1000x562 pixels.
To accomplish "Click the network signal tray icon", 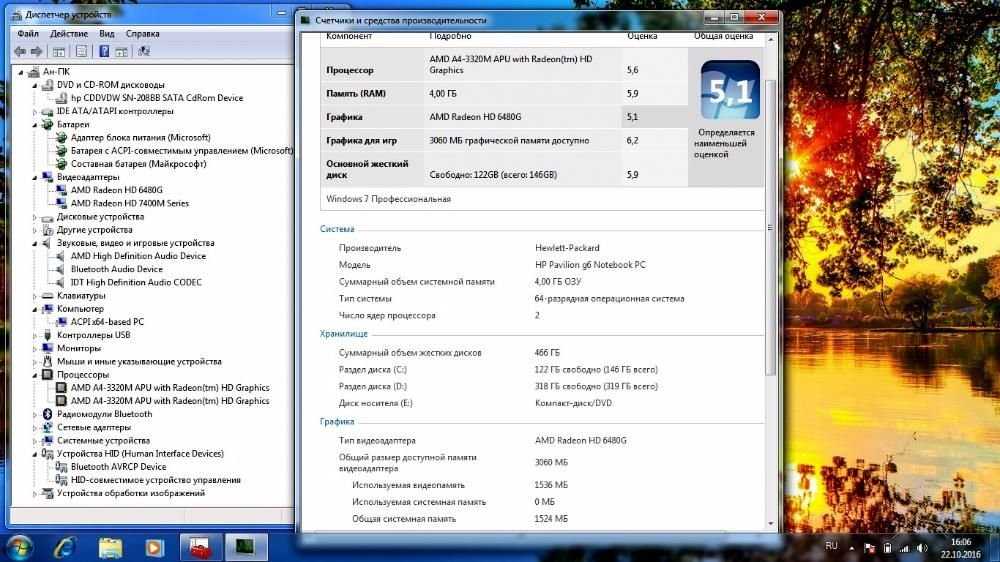I will 904,548.
